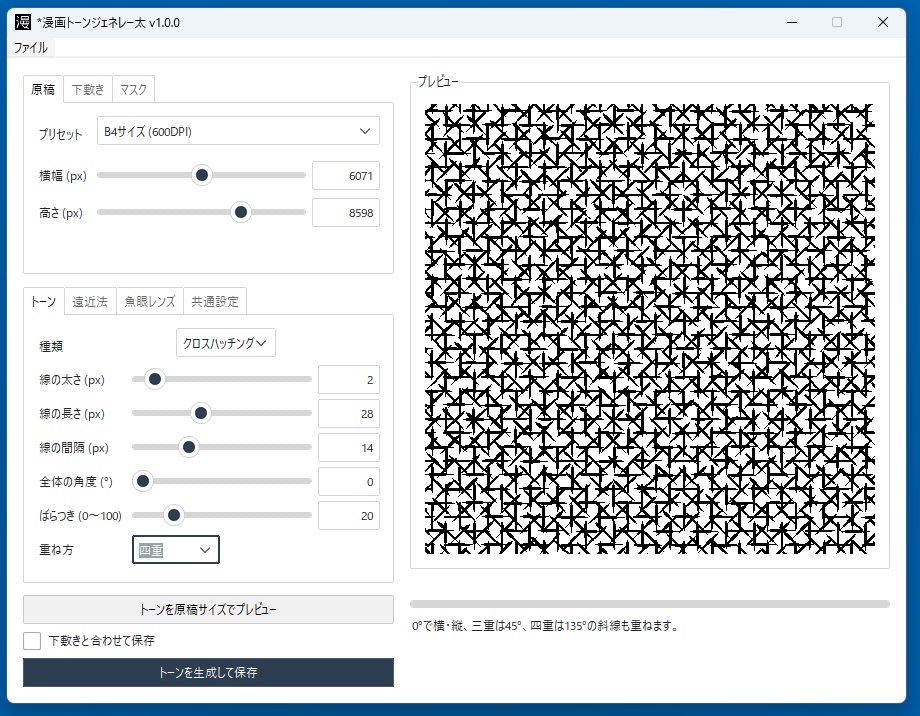Open the 種類 dropdown showing クロスハッチング
Viewport: 920px width, 716px height.
pos(225,343)
